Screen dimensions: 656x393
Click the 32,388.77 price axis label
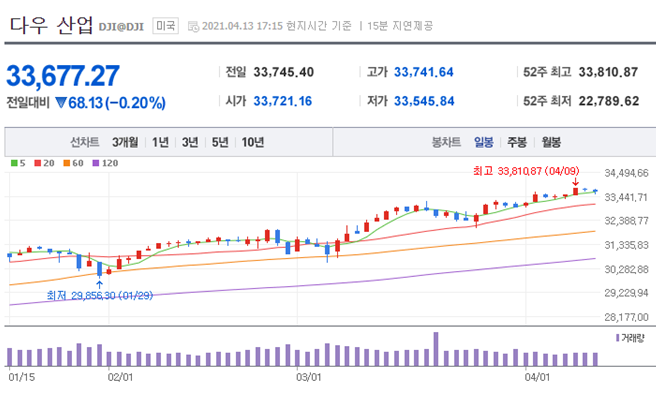click(626, 221)
